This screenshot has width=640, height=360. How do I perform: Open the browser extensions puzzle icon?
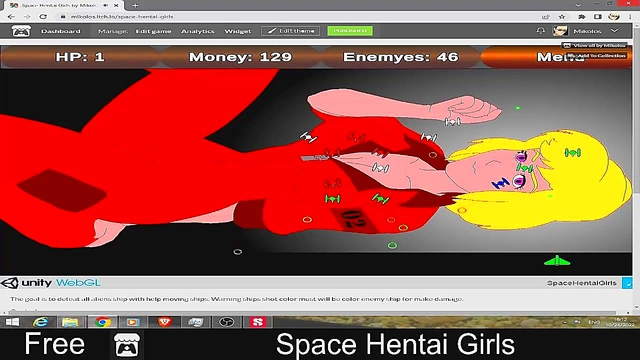(x=582, y=17)
